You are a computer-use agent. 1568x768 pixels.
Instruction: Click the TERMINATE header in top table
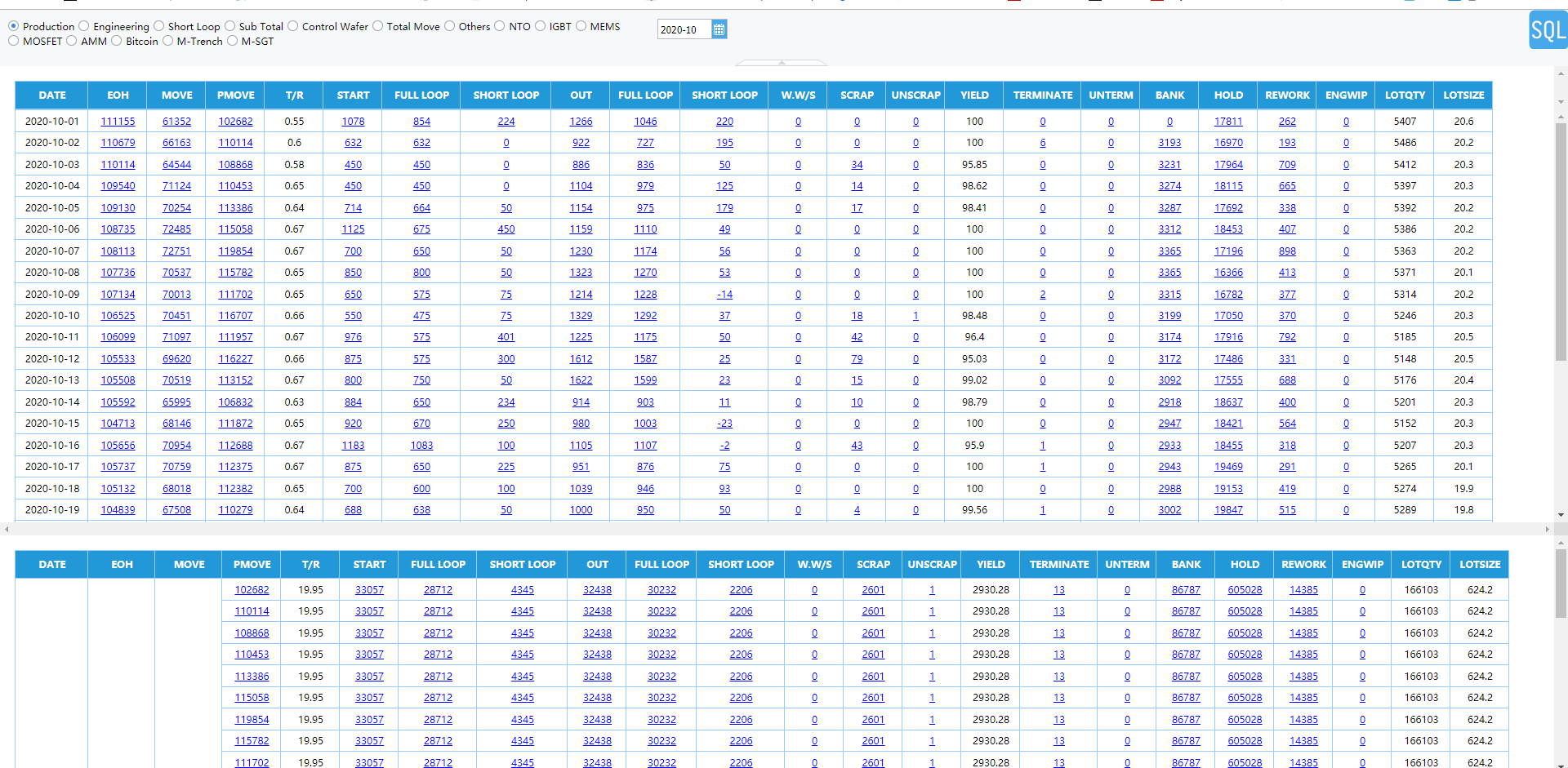(1043, 95)
